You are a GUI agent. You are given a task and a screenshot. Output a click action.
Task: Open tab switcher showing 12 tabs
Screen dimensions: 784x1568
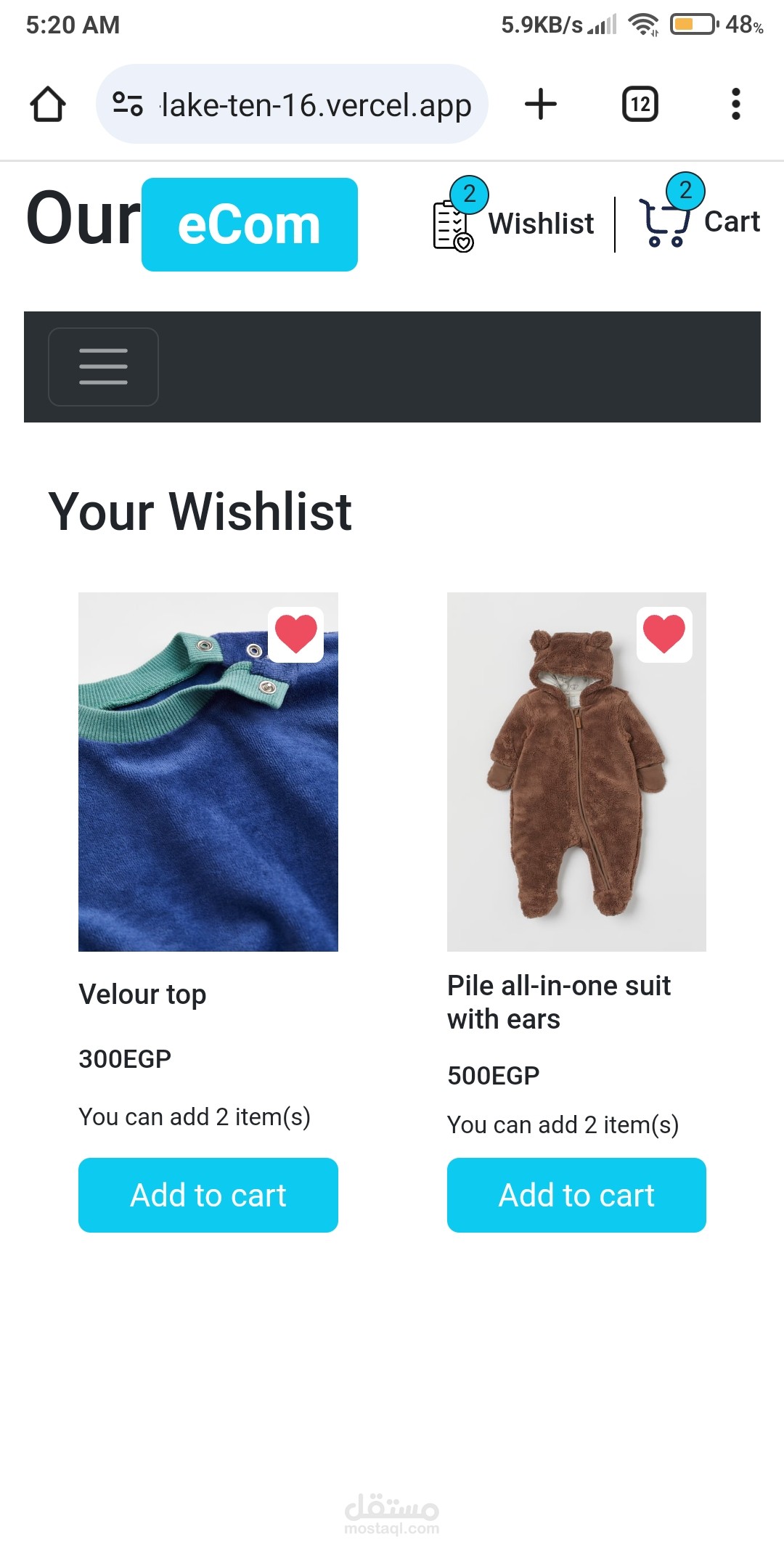click(640, 104)
